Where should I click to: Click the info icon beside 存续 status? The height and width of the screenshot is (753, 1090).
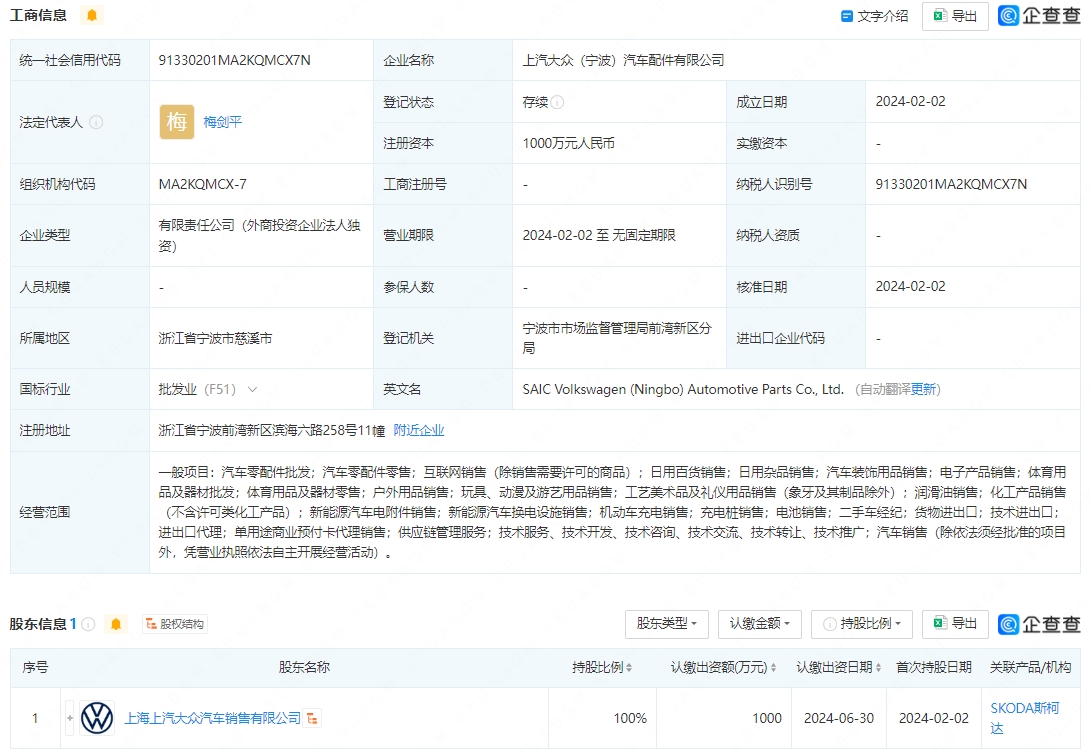(x=558, y=102)
